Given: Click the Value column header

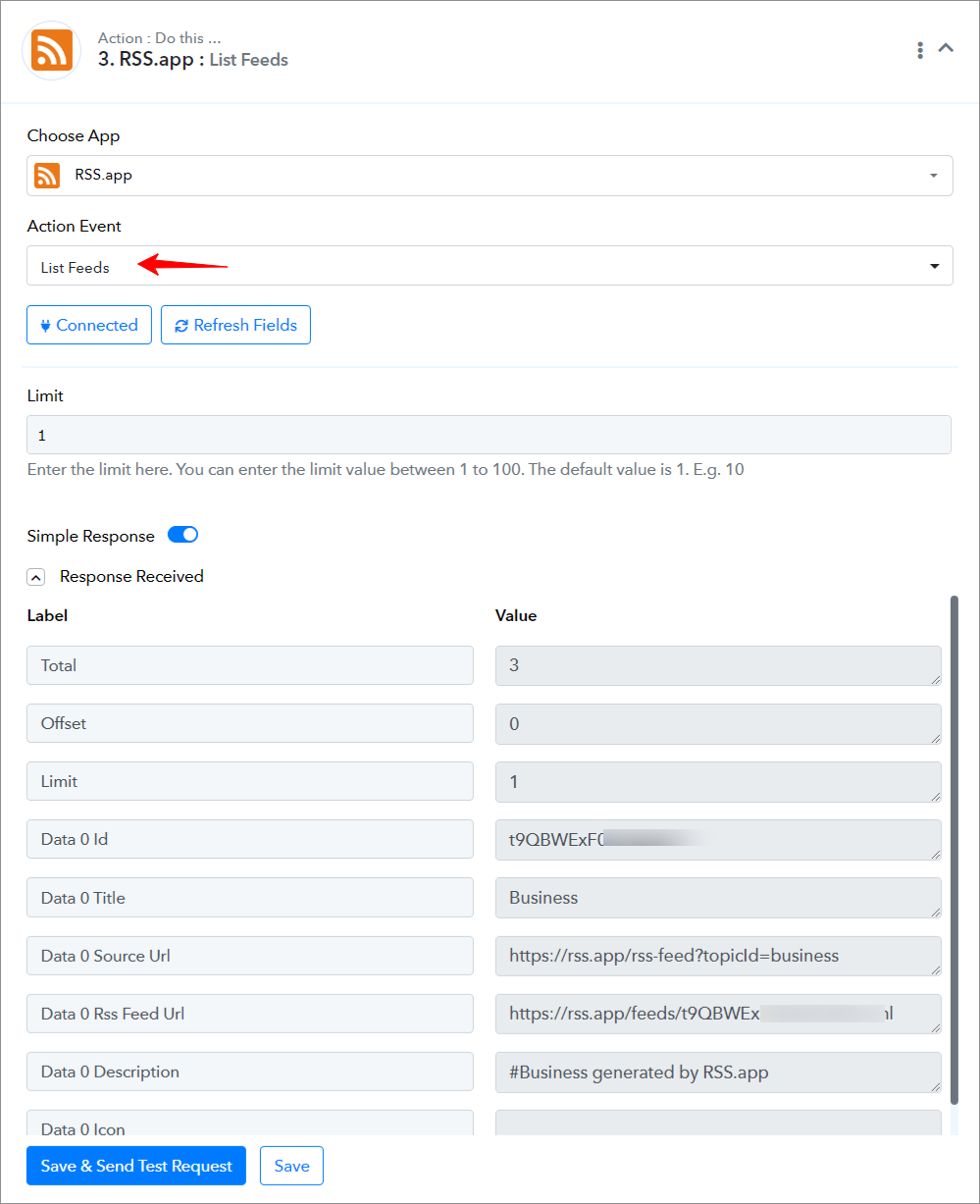Looking at the screenshot, I should [516, 615].
